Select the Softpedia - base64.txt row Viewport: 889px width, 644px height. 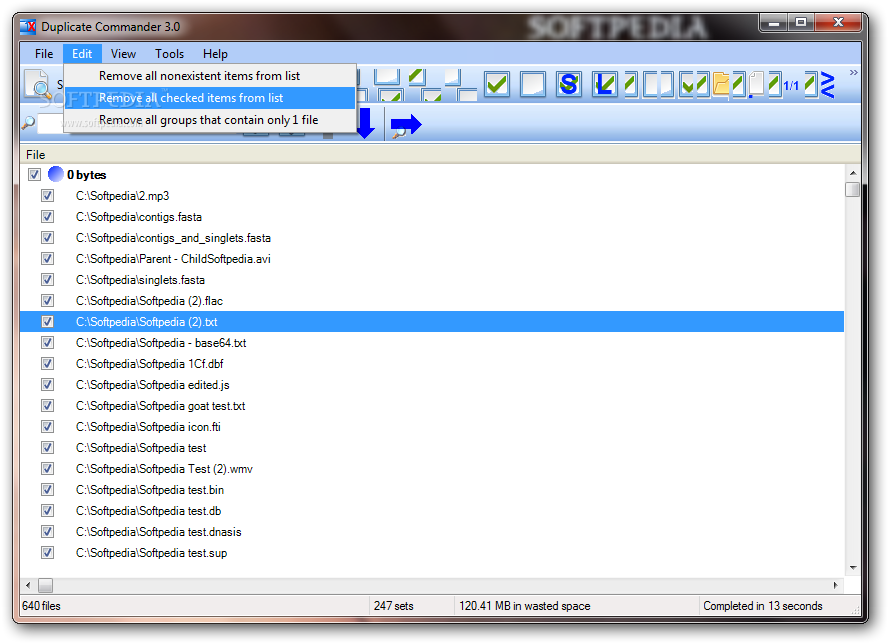[x=432, y=342]
